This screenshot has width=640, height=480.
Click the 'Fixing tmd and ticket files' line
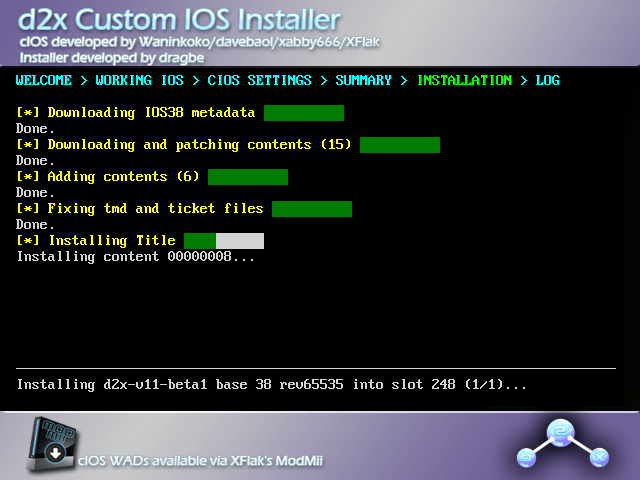point(140,209)
